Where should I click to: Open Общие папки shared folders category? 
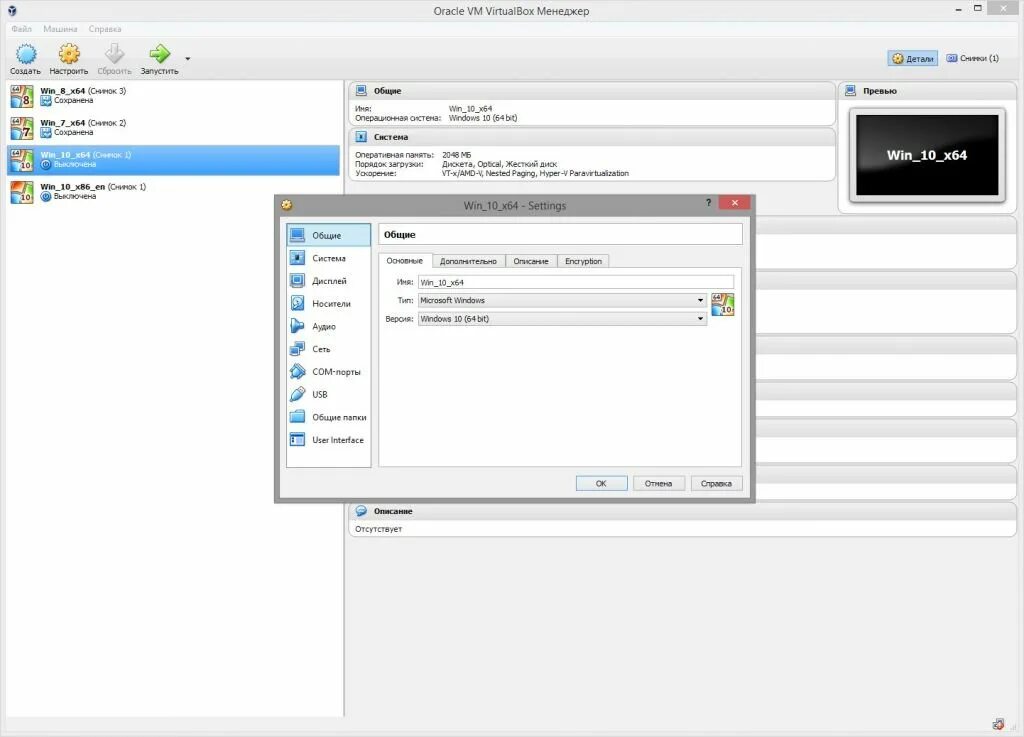328,417
